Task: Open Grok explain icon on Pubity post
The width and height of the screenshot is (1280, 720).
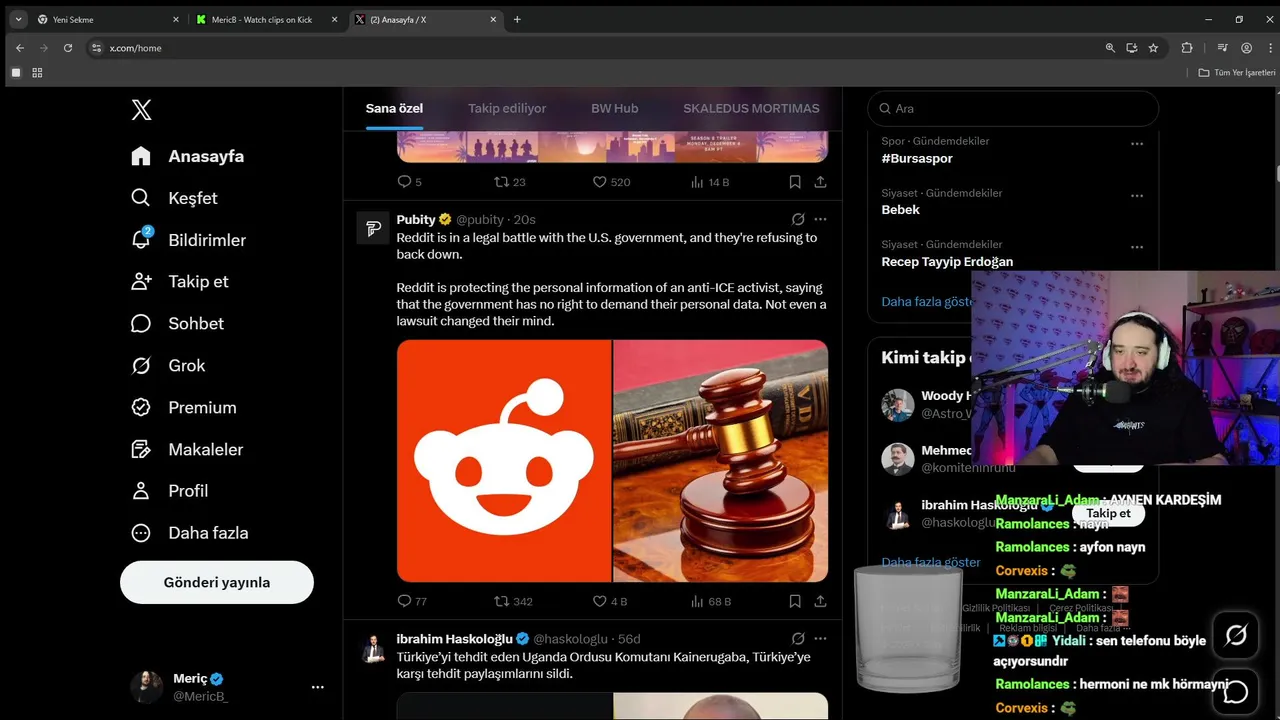Action: tap(798, 219)
